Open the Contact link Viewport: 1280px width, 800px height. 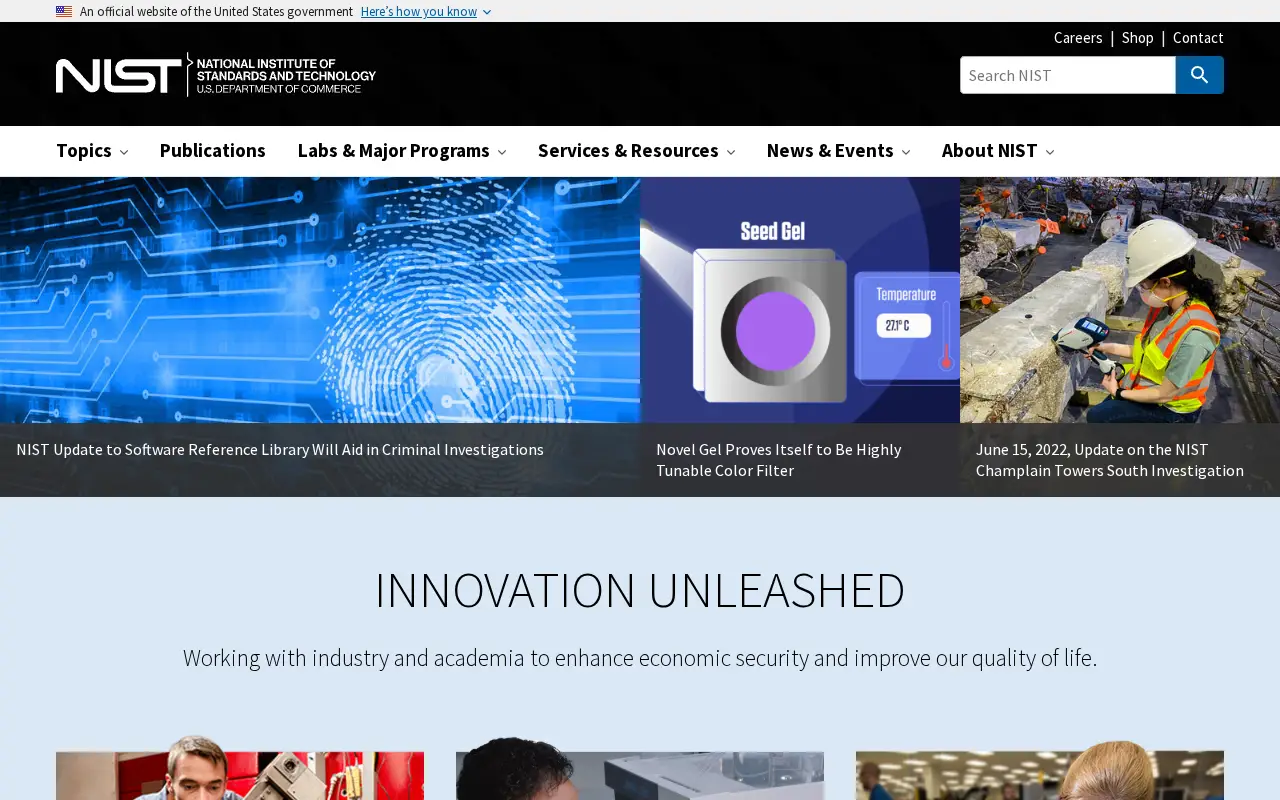pyautogui.click(x=1198, y=38)
